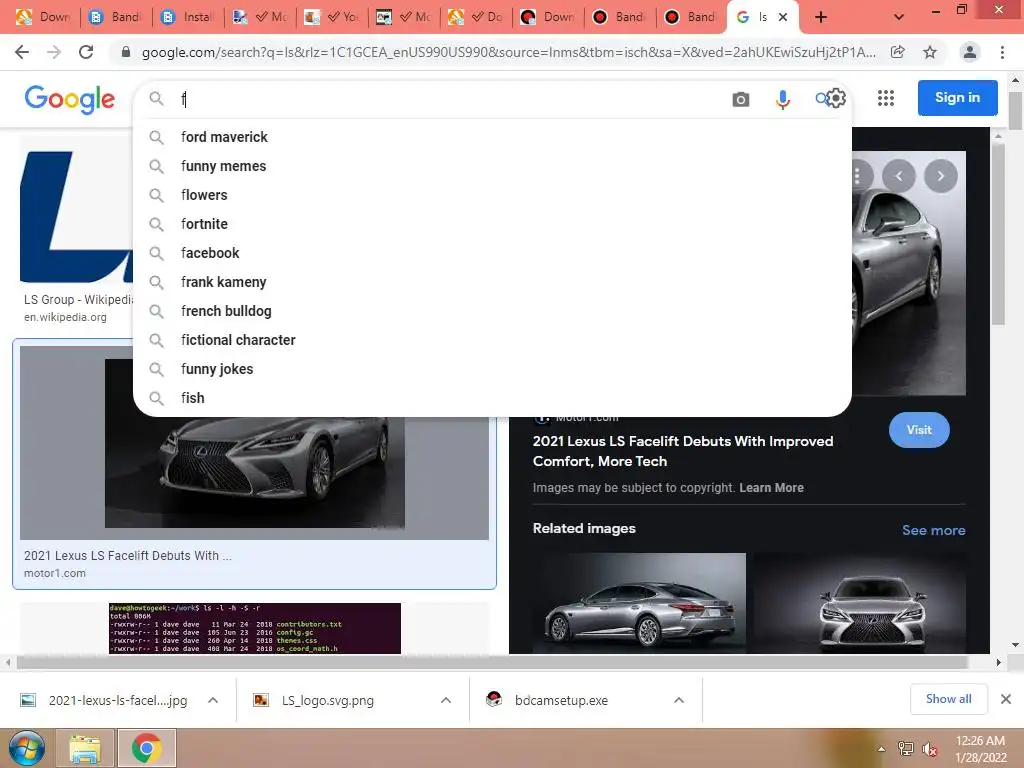Open File Explorer from the taskbar
Screen dimensions: 1024x768
[85, 748]
